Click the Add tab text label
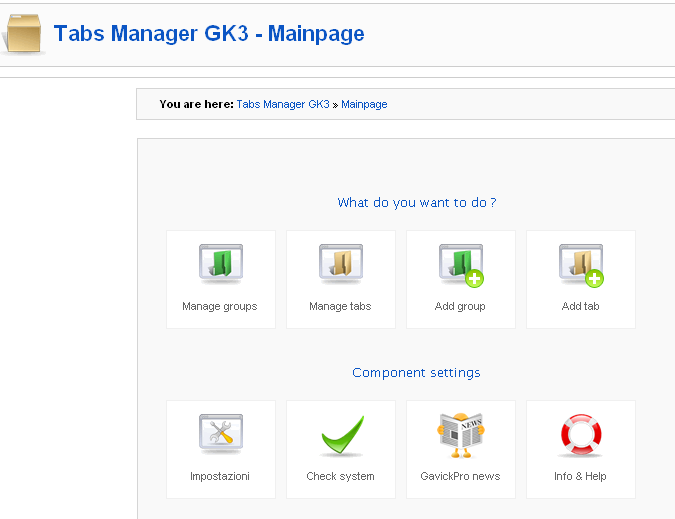Viewport: 675px width, 519px height. [580, 306]
